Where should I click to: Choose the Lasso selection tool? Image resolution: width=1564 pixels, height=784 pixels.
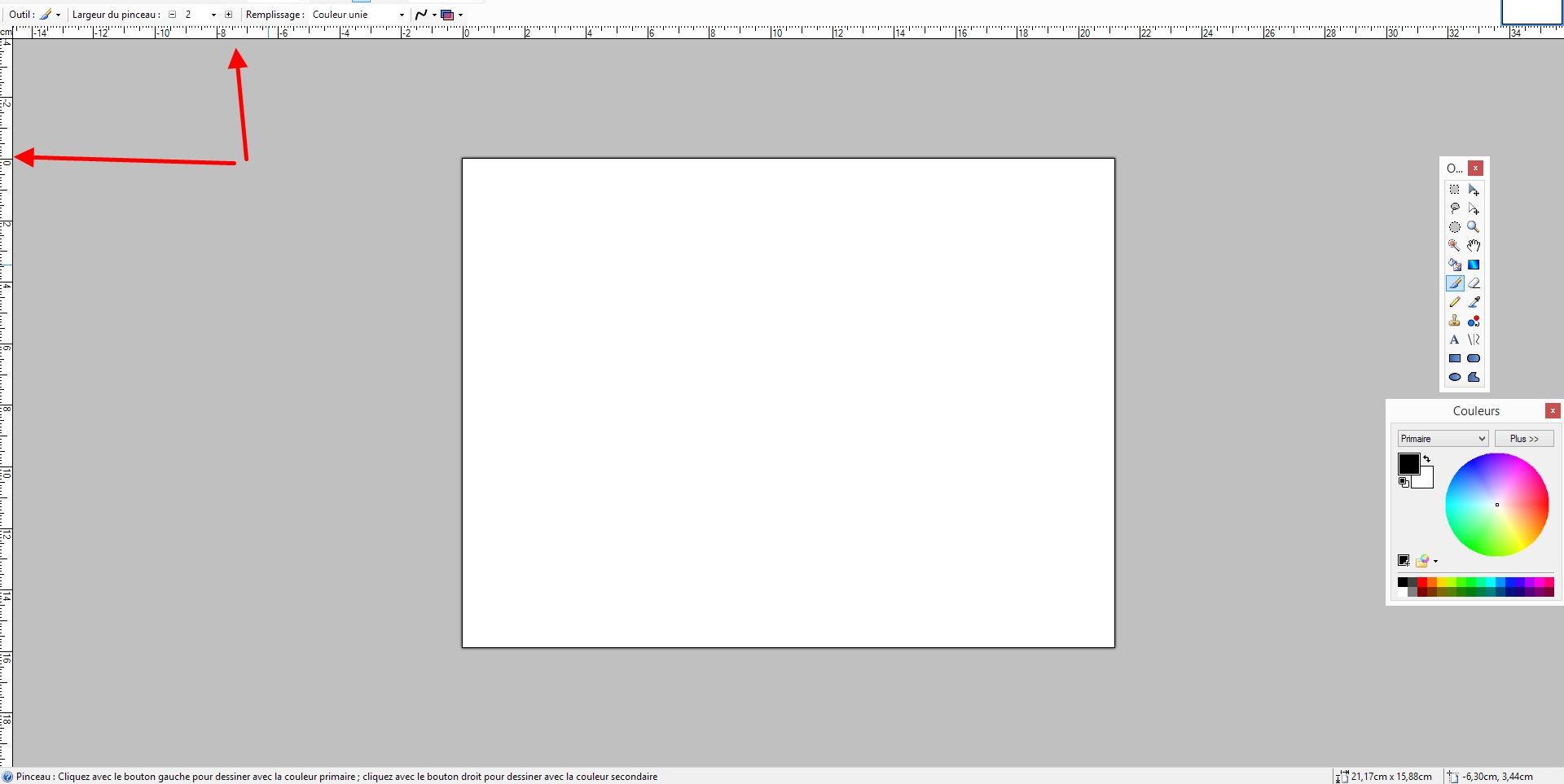point(1454,208)
